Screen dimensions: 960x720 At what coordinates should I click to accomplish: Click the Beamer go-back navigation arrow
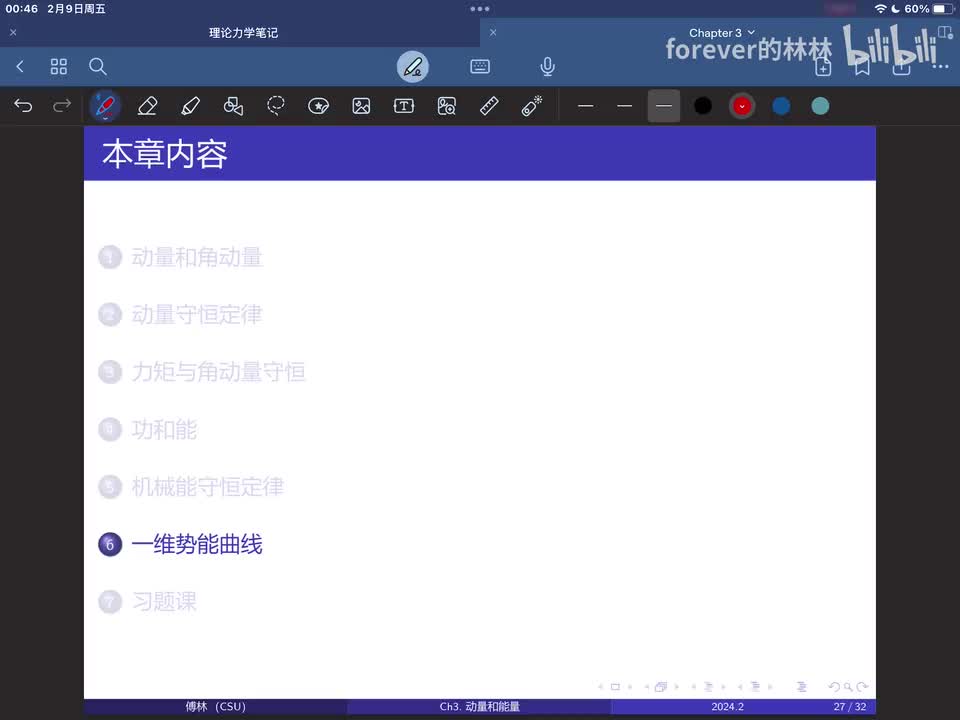(x=834, y=687)
